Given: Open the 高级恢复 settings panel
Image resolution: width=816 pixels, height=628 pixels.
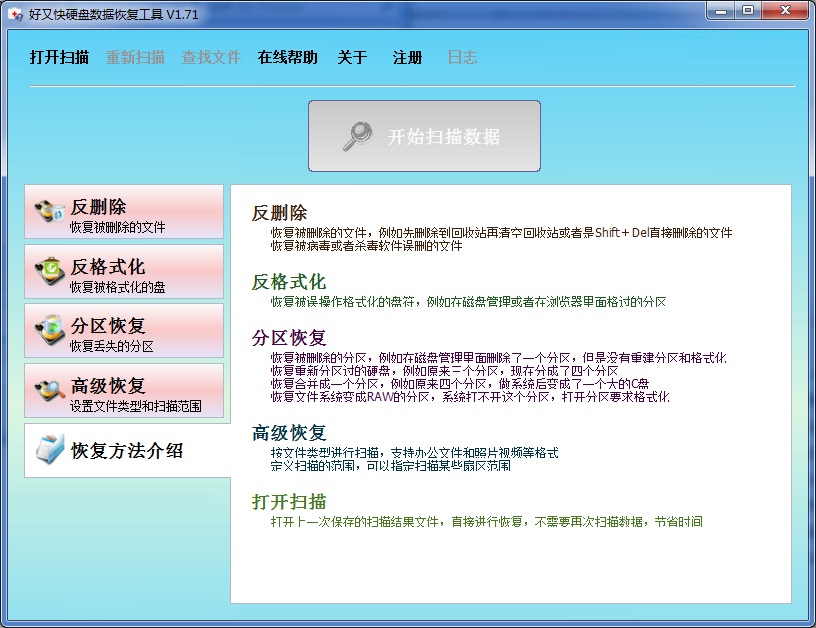Looking at the screenshot, I should [122, 390].
